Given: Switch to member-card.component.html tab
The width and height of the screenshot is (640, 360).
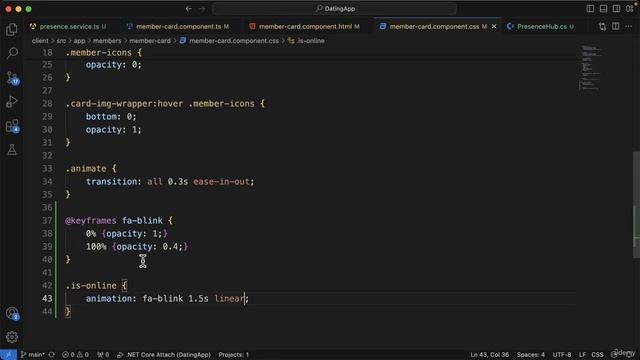Looking at the screenshot, I should coord(305,27).
